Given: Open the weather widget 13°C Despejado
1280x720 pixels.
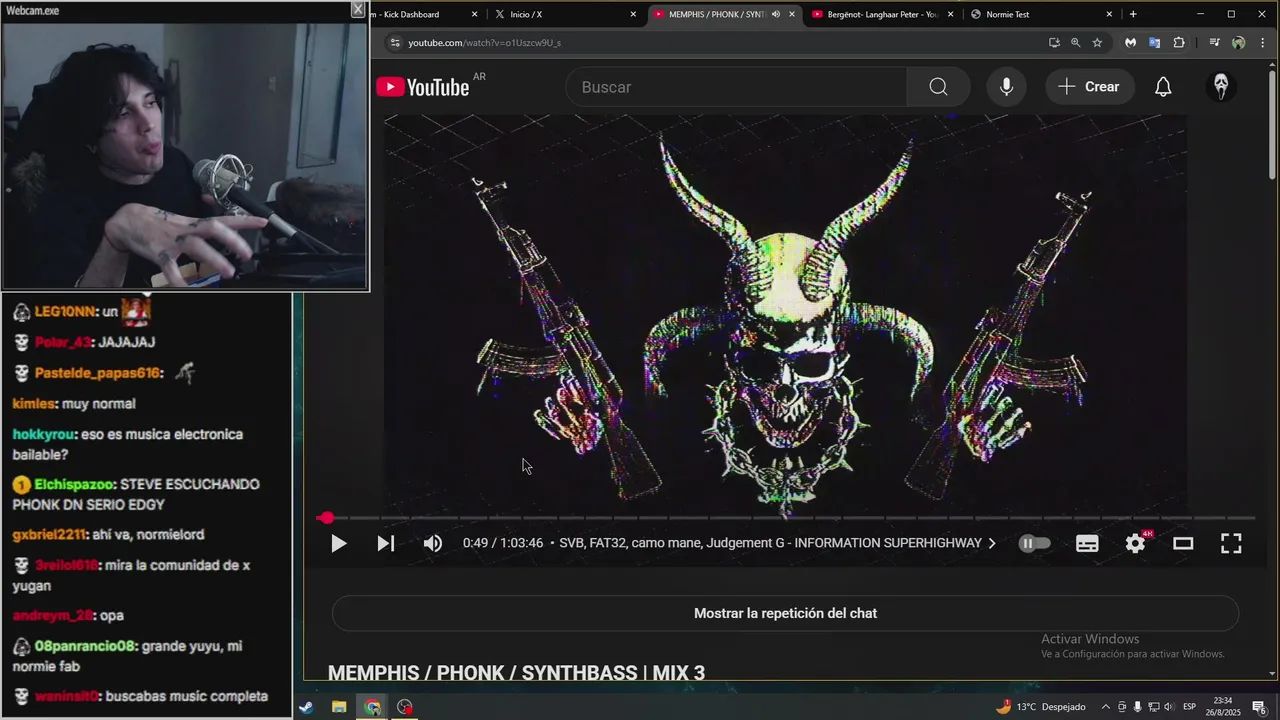Looking at the screenshot, I should 1041,707.
